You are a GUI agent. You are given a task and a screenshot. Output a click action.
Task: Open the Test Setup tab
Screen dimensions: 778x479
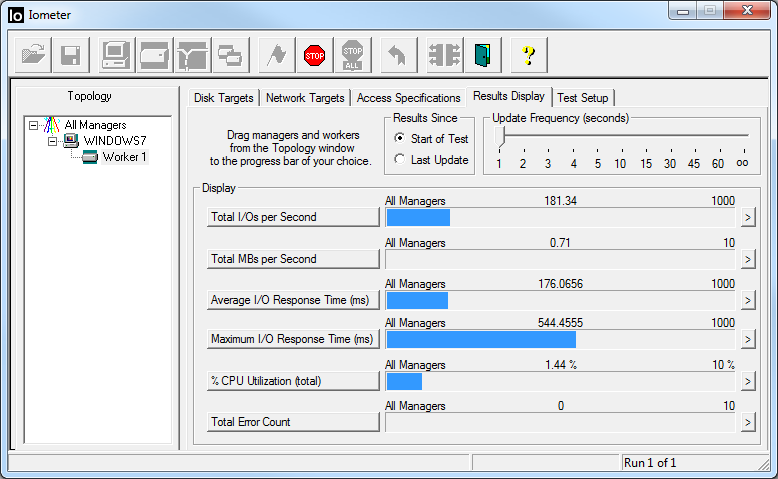coord(583,98)
